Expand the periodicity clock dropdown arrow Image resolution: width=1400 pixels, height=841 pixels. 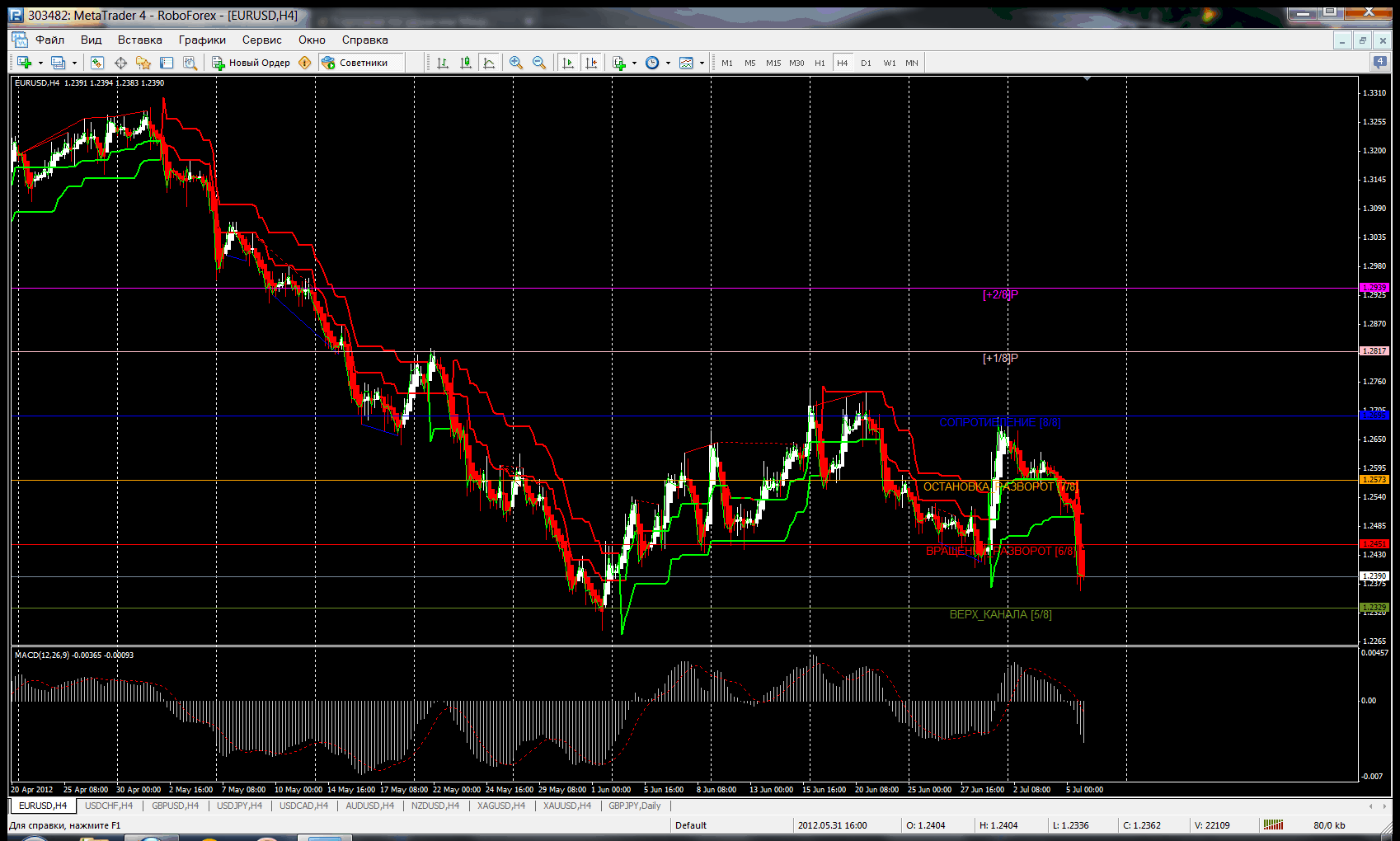[x=668, y=63]
